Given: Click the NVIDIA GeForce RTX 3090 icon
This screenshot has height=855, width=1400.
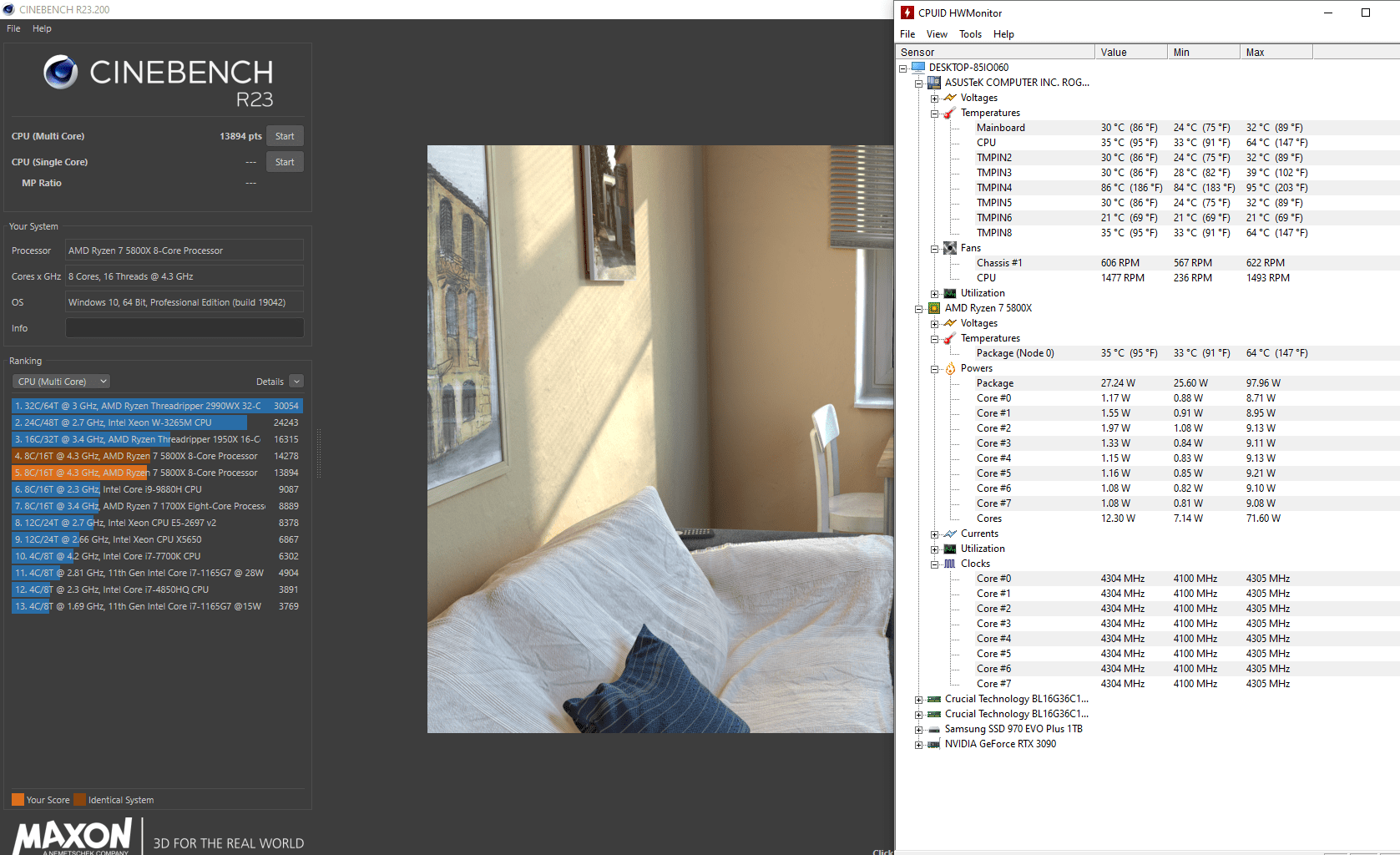Looking at the screenshot, I should click(x=934, y=744).
